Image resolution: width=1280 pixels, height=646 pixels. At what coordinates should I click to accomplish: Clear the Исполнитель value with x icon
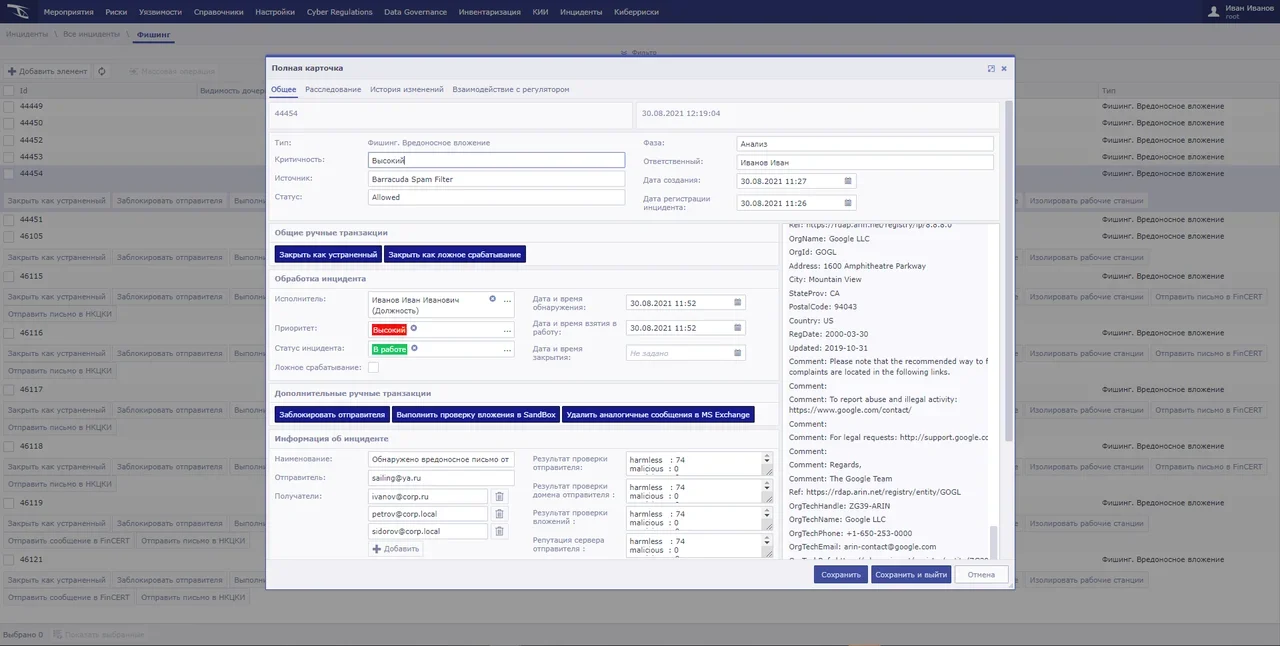(492, 299)
